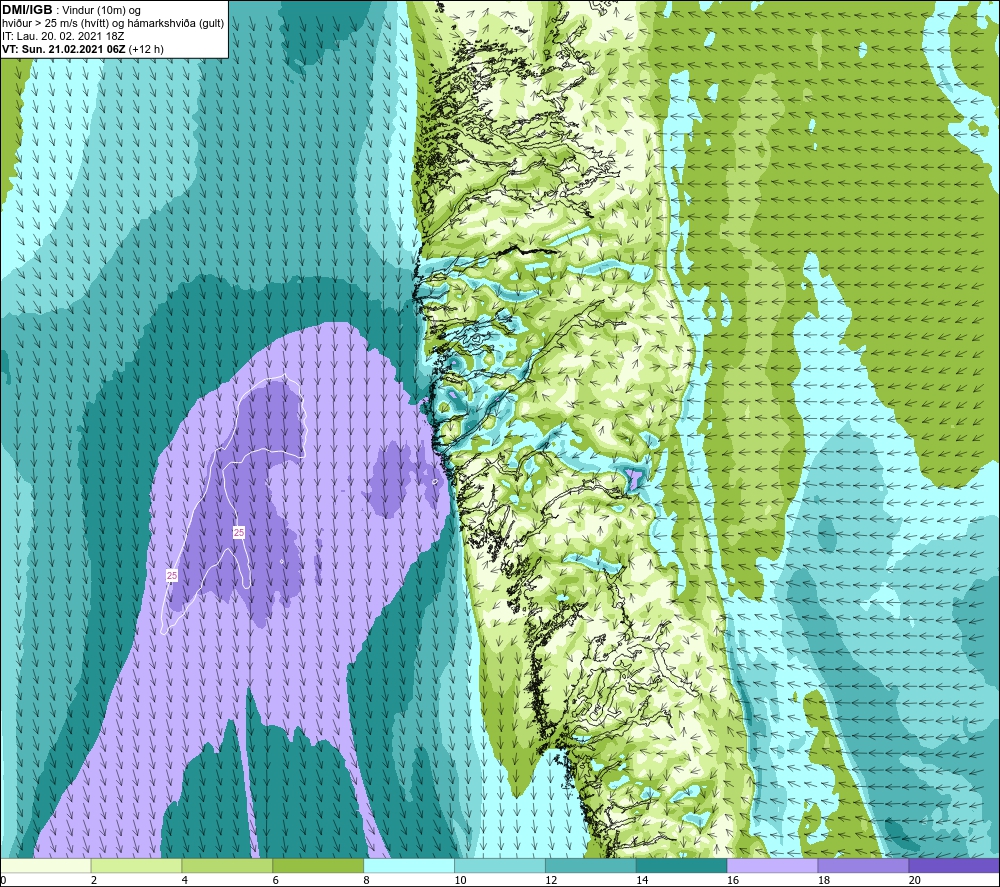
Task: Click the '18' value on the color scale
Action: click(x=824, y=880)
